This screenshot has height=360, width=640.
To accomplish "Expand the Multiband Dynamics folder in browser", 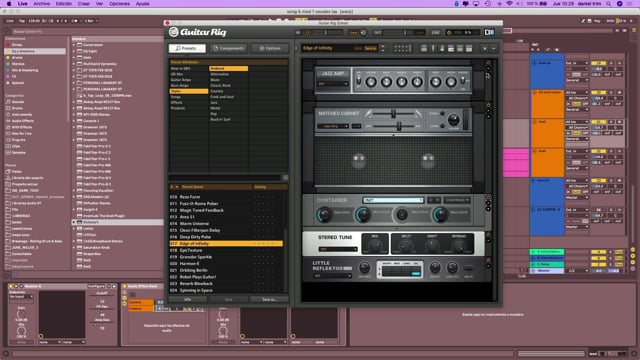I will tap(74, 64).
